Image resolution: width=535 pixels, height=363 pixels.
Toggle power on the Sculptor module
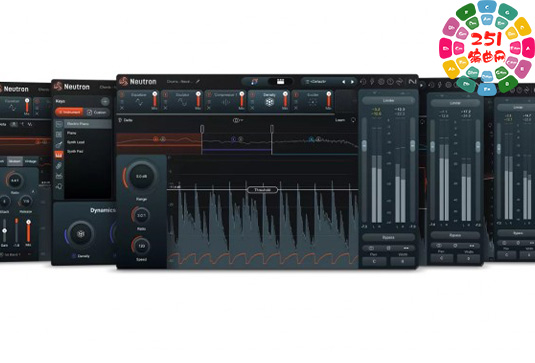click(165, 95)
